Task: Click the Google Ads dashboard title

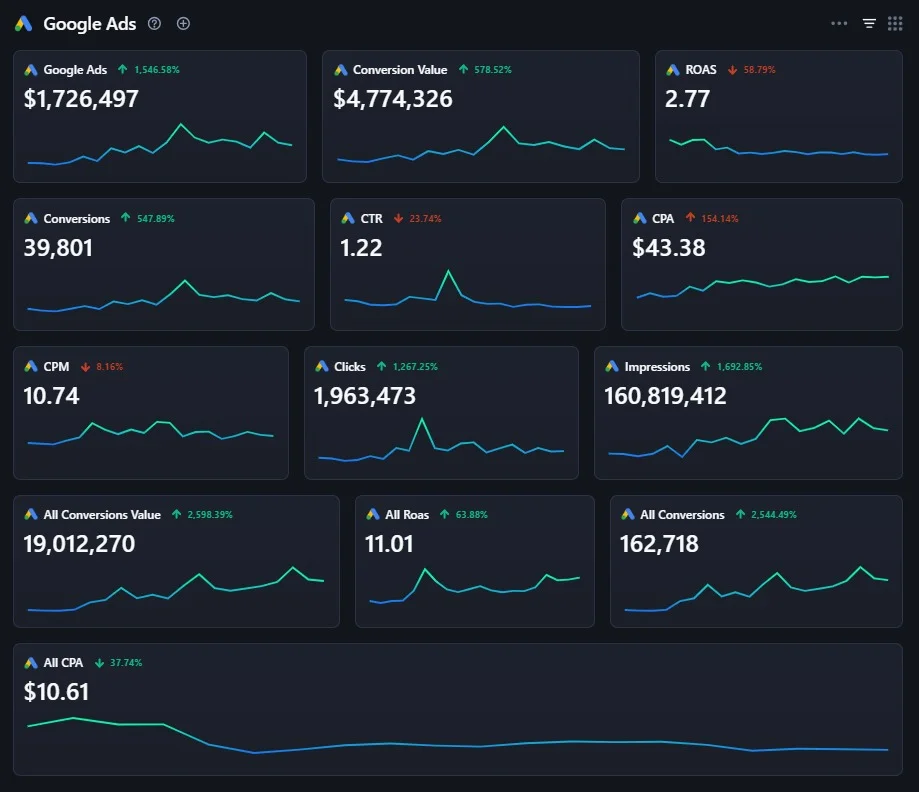Action: tap(90, 24)
